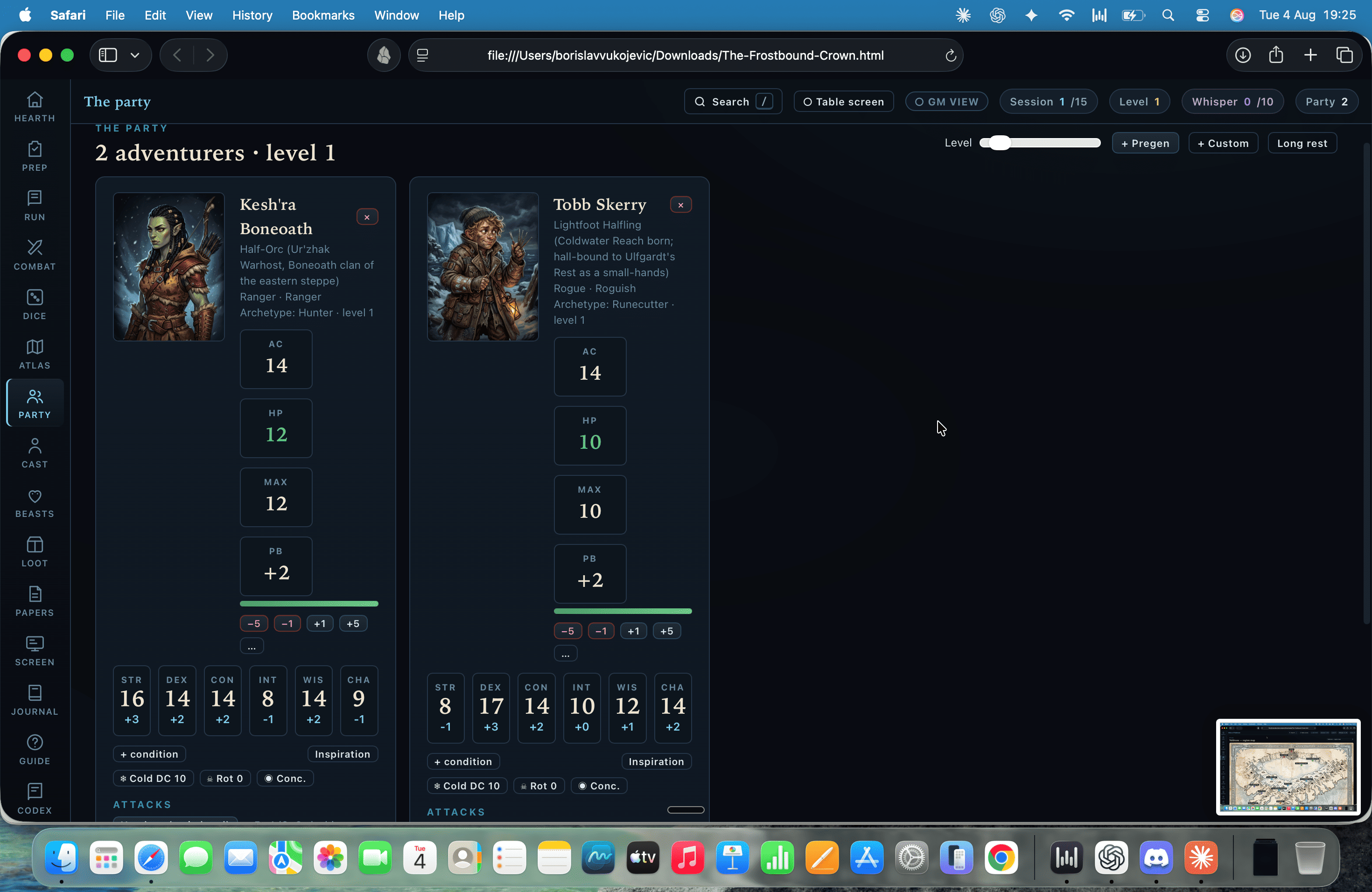This screenshot has height=892, width=1372.
Task: Remove Tobb Skerry from the party
Action: (681, 205)
